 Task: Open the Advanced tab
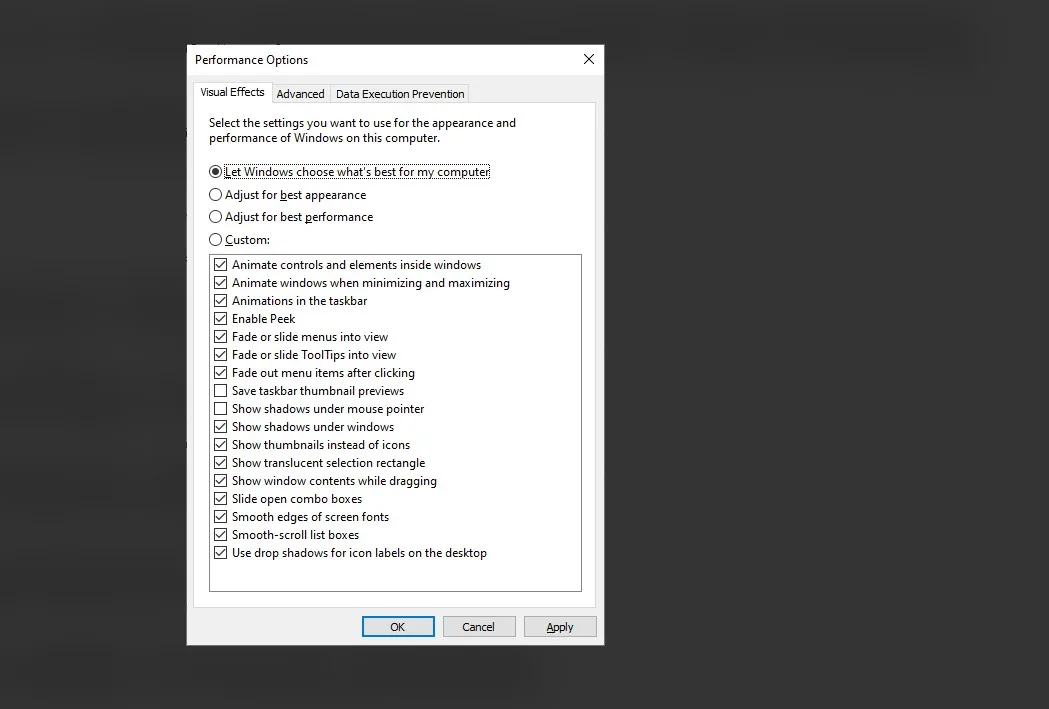300,94
